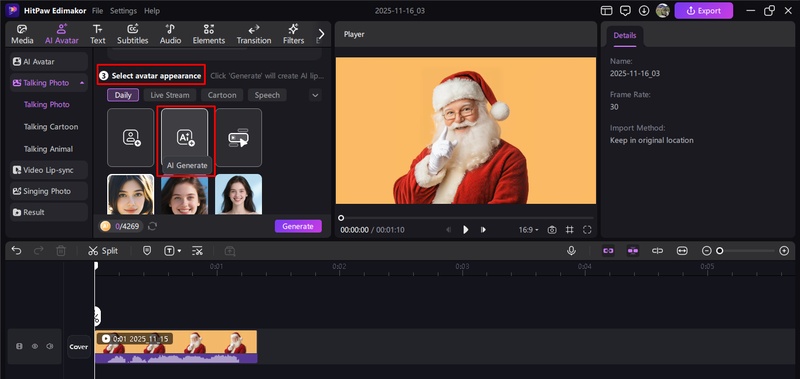The height and width of the screenshot is (379, 800).
Task: Play the preview video
Action: (x=465, y=230)
